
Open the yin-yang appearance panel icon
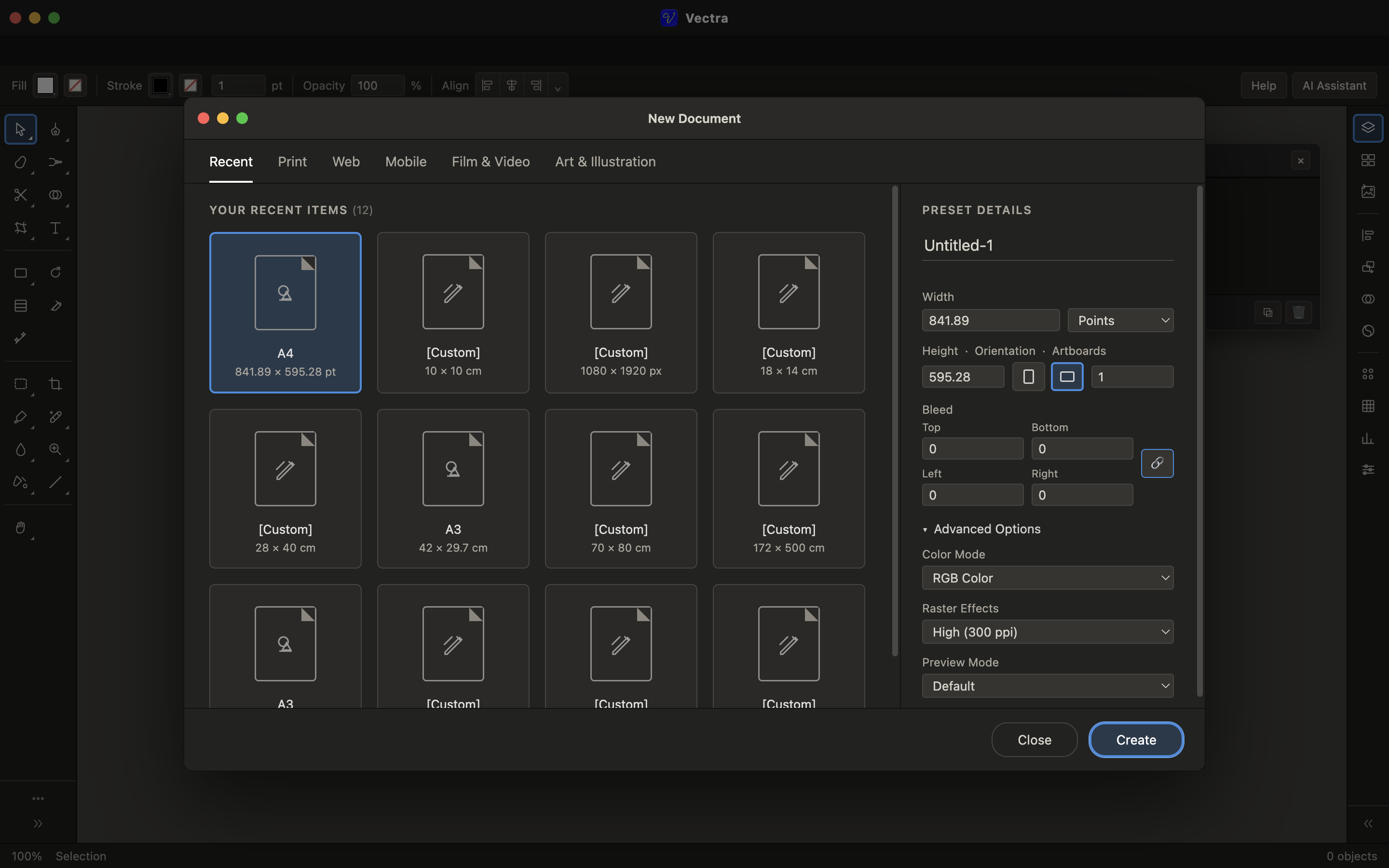point(1368,331)
